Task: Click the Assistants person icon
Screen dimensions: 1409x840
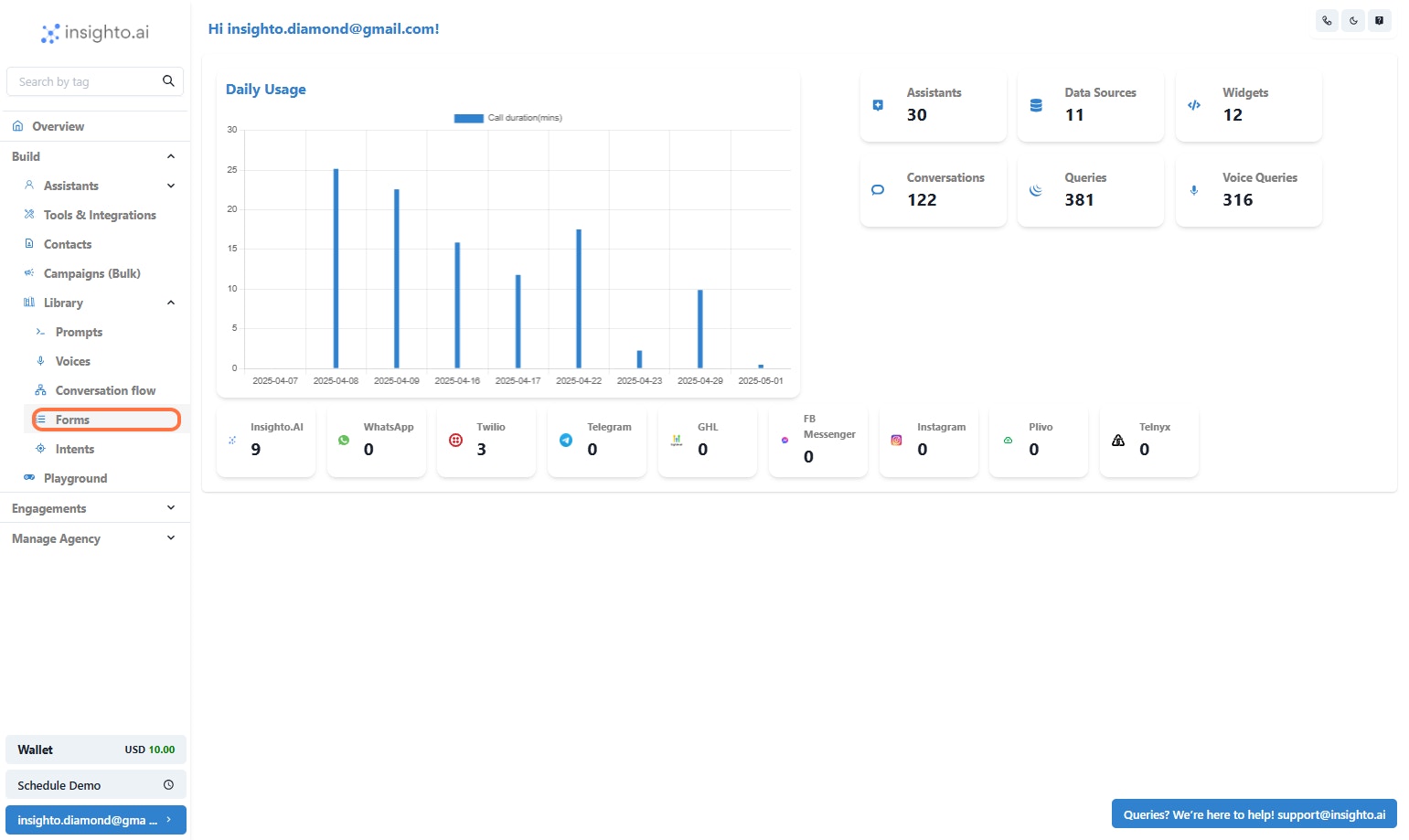Action: tap(29, 186)
